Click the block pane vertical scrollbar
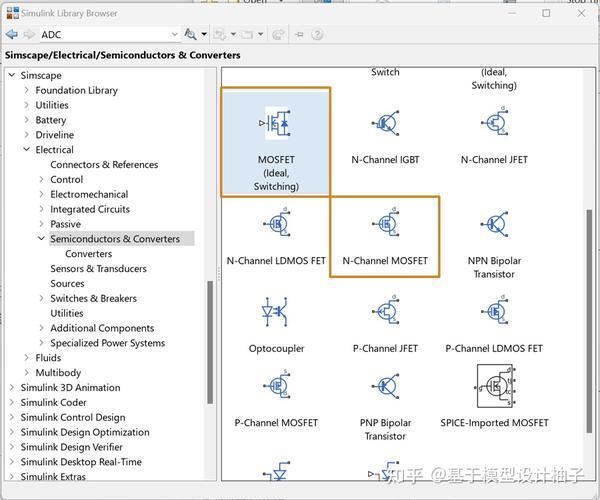This screenshot has width=600, height=500. pos(589,321)
